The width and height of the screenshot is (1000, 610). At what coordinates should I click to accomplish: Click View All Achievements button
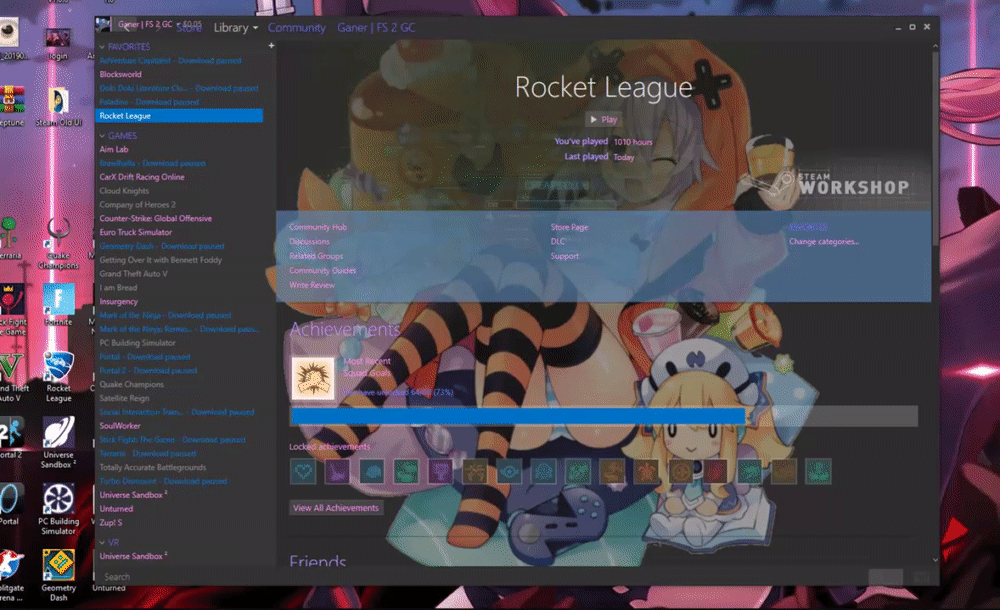pos(335,508)
